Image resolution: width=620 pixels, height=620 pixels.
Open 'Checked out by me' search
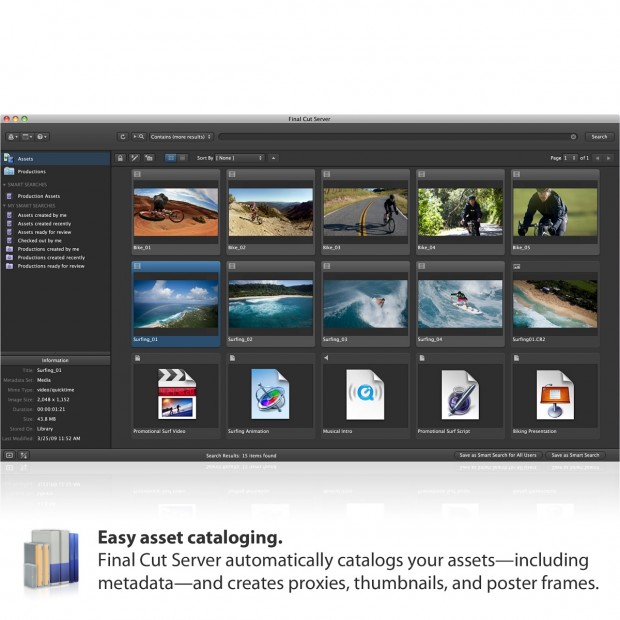39,240
